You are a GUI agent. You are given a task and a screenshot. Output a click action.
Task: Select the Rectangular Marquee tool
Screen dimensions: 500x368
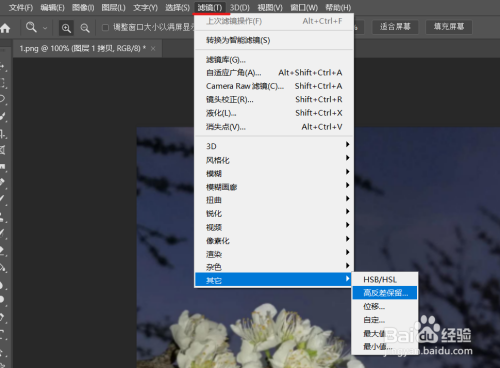tap(3, 82)
